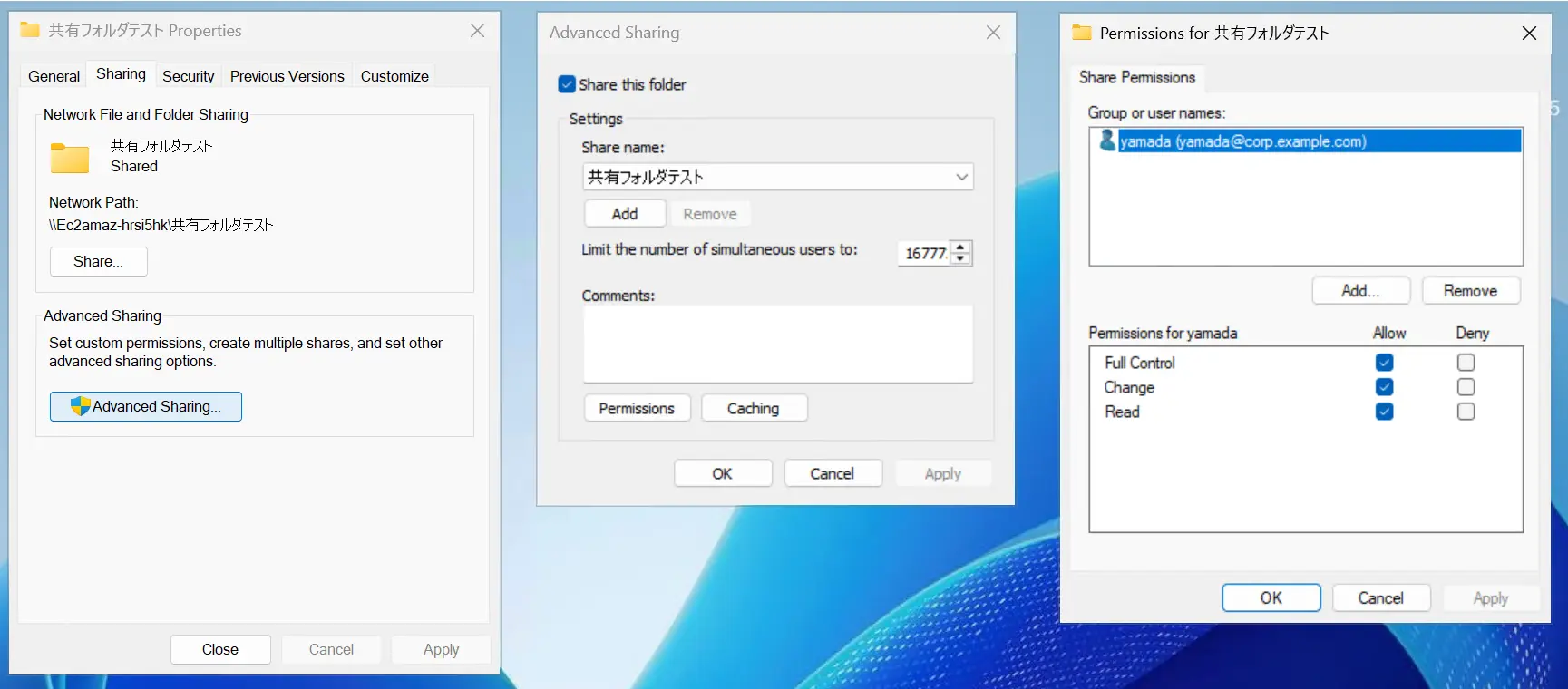Click Remove under Share name
The width and height of the screenshot is (1568, 689).
pyautogui.click(x=710, y=214)
